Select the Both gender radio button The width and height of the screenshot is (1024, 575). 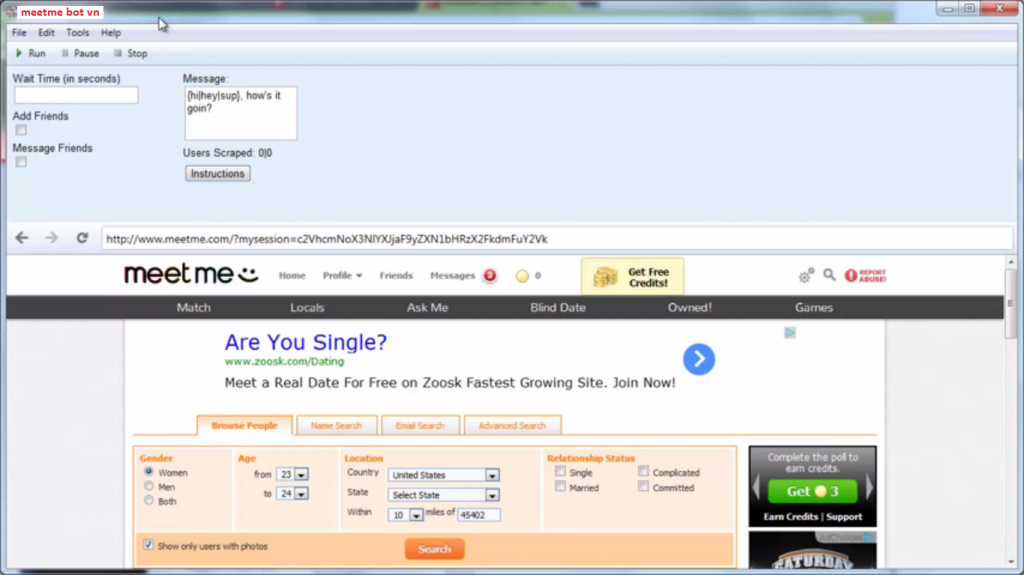(x=149, y=501)
